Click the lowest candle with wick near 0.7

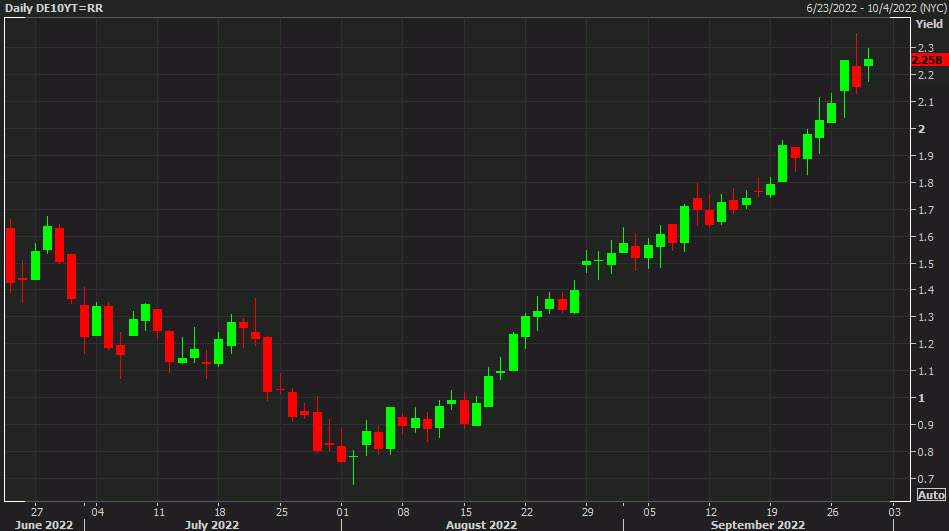[353, 466]
